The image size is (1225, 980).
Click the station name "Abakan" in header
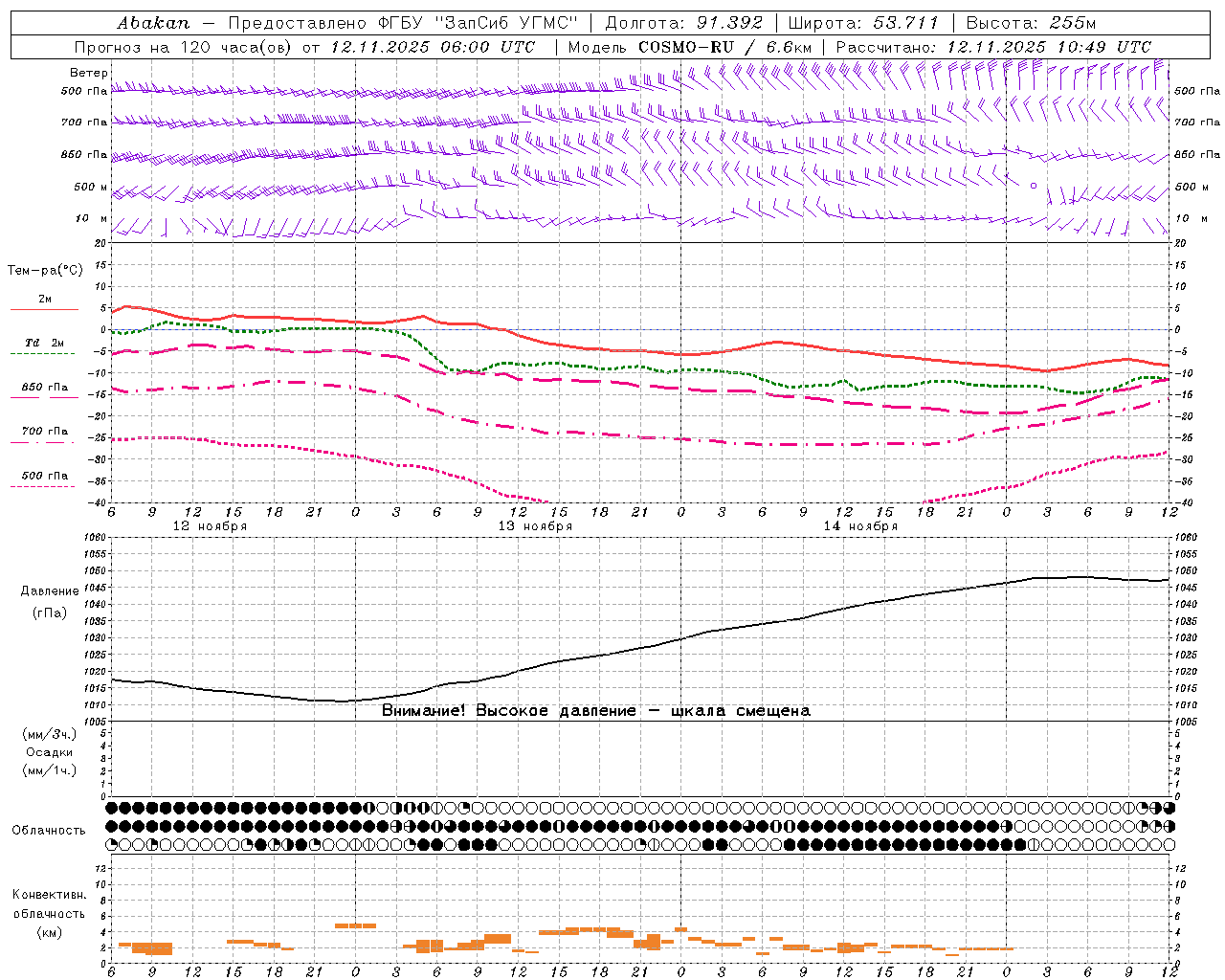coord(153,23)
